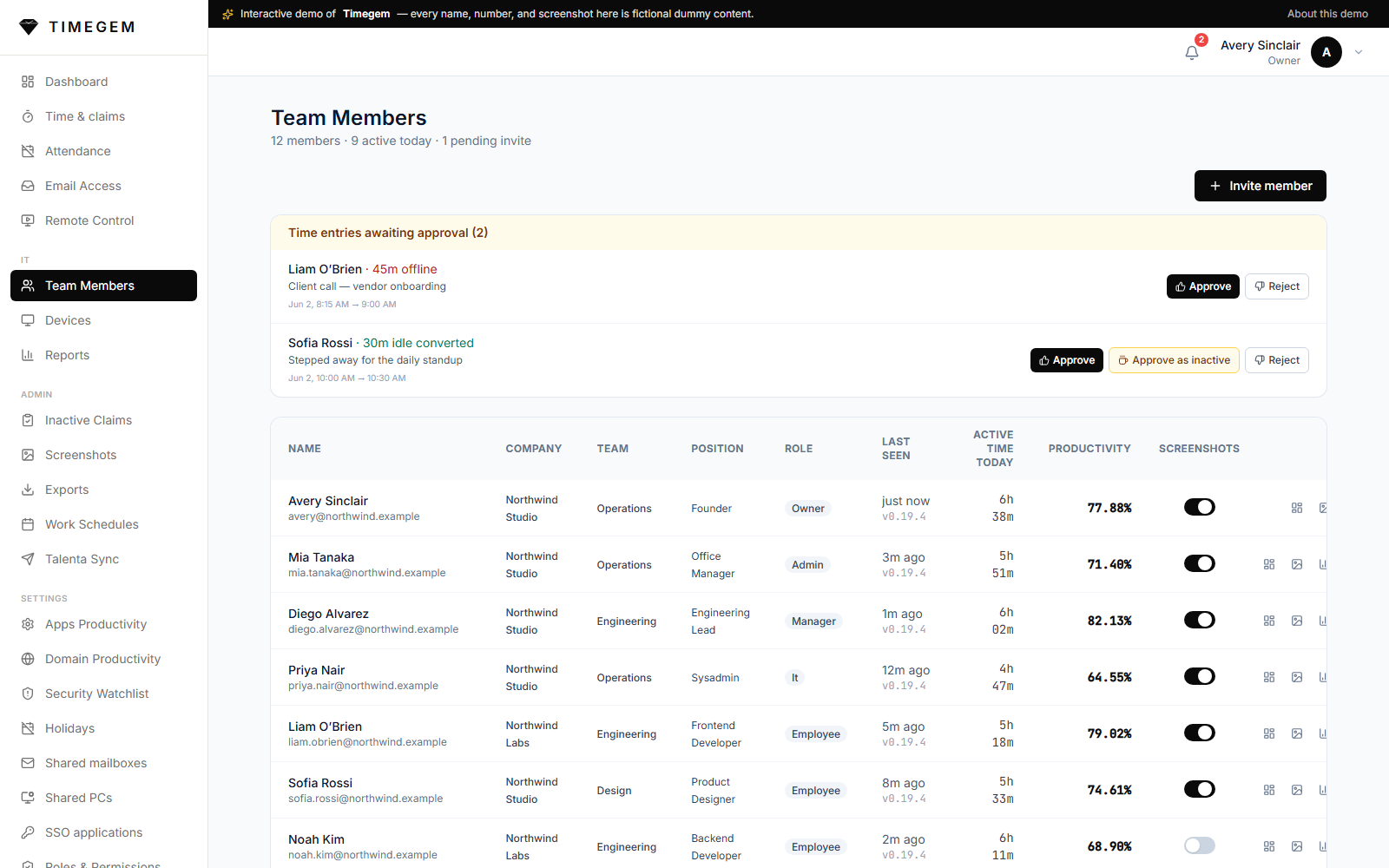Open Holidays in the sidebar

(103, 728)
